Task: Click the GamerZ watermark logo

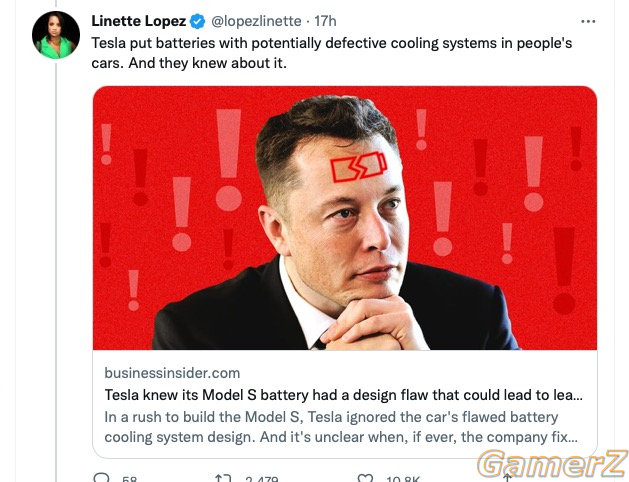Action: coord(553,464)
